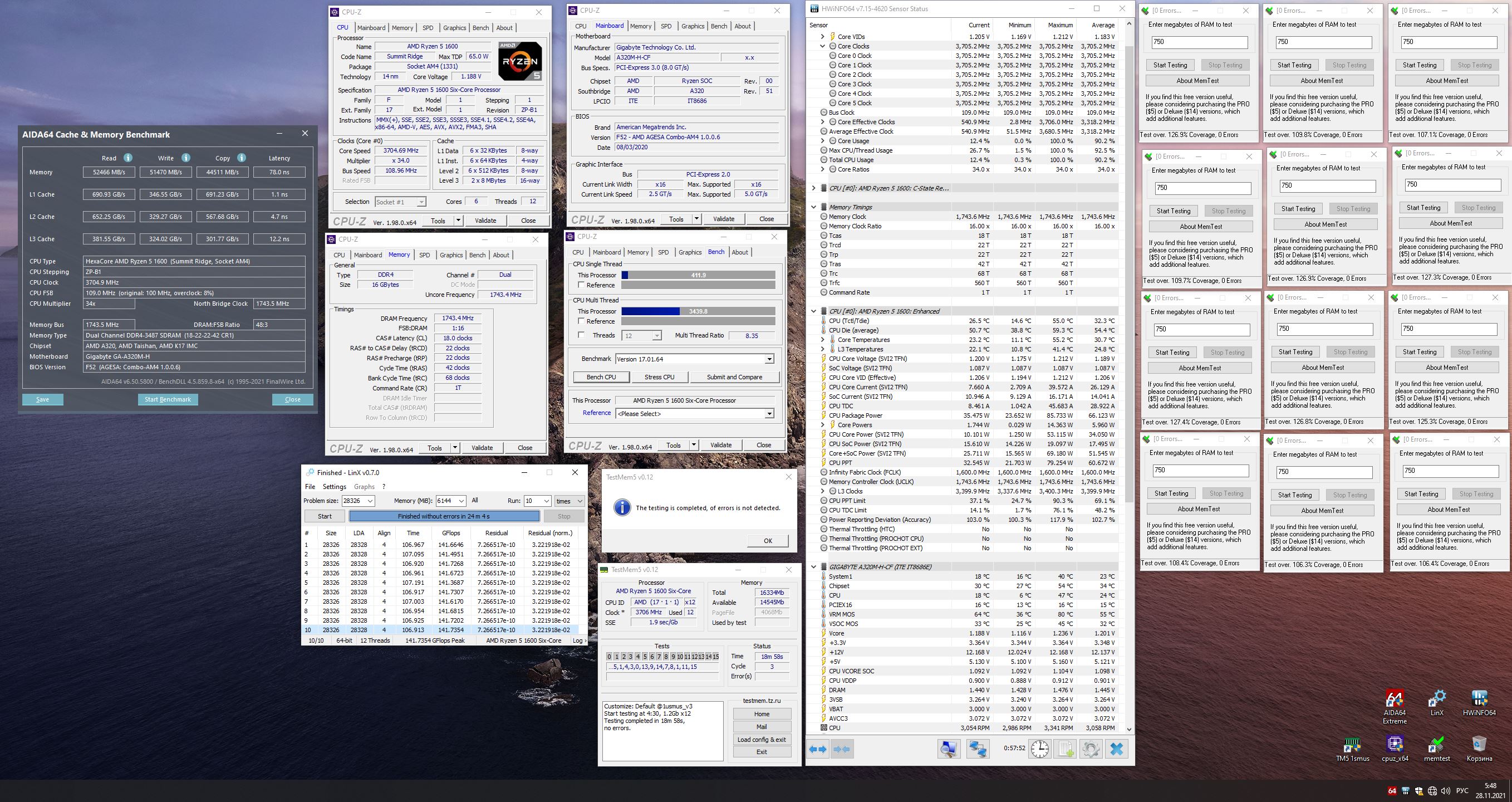Toggle the Threads checkbox in CPU-Z Bench
The image size is (1512, 802).
pos(581,335)
